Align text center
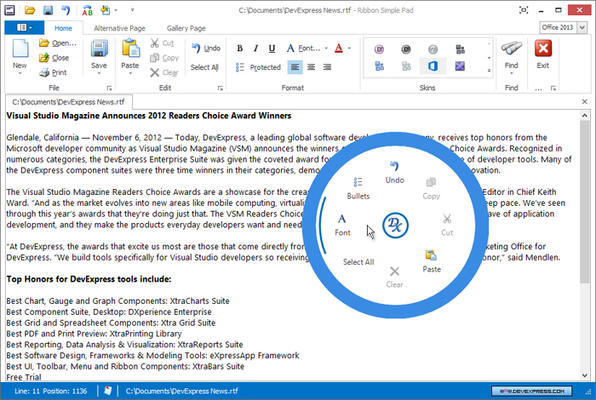The height and width of the screenshot is (400, 596). pos(311,67)
